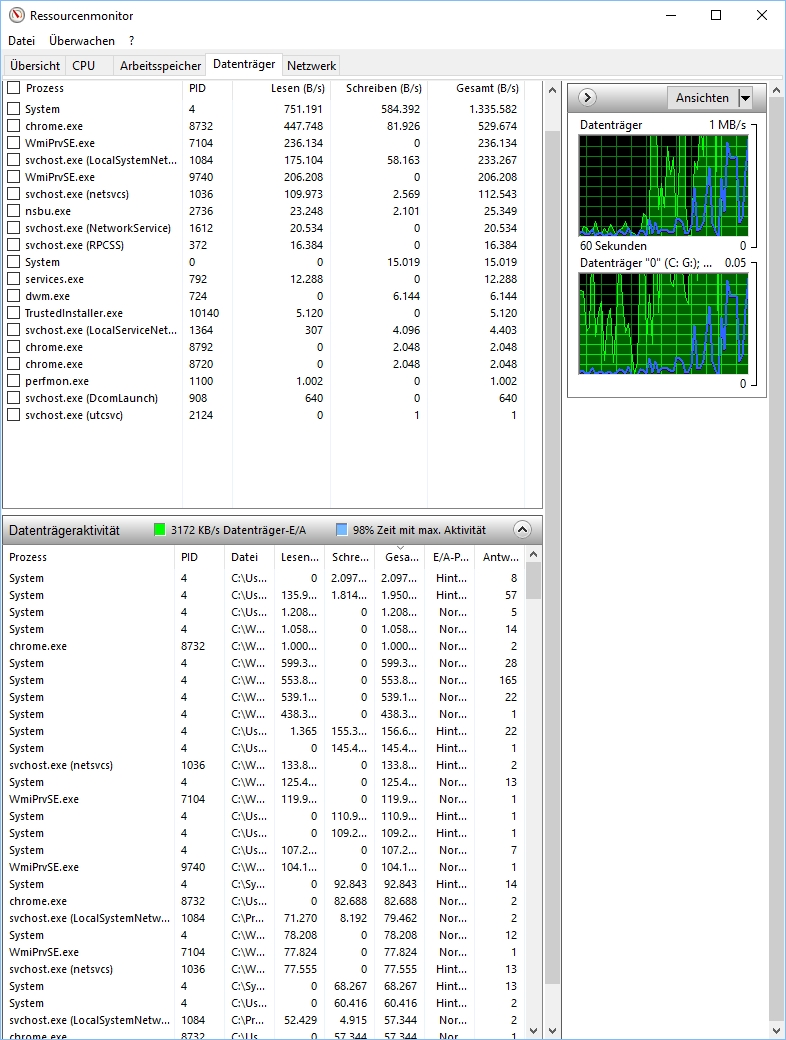Check the nsbu.exe process checkbox
This screenshot has width=786, height=1040.
[x=13, y=211]
